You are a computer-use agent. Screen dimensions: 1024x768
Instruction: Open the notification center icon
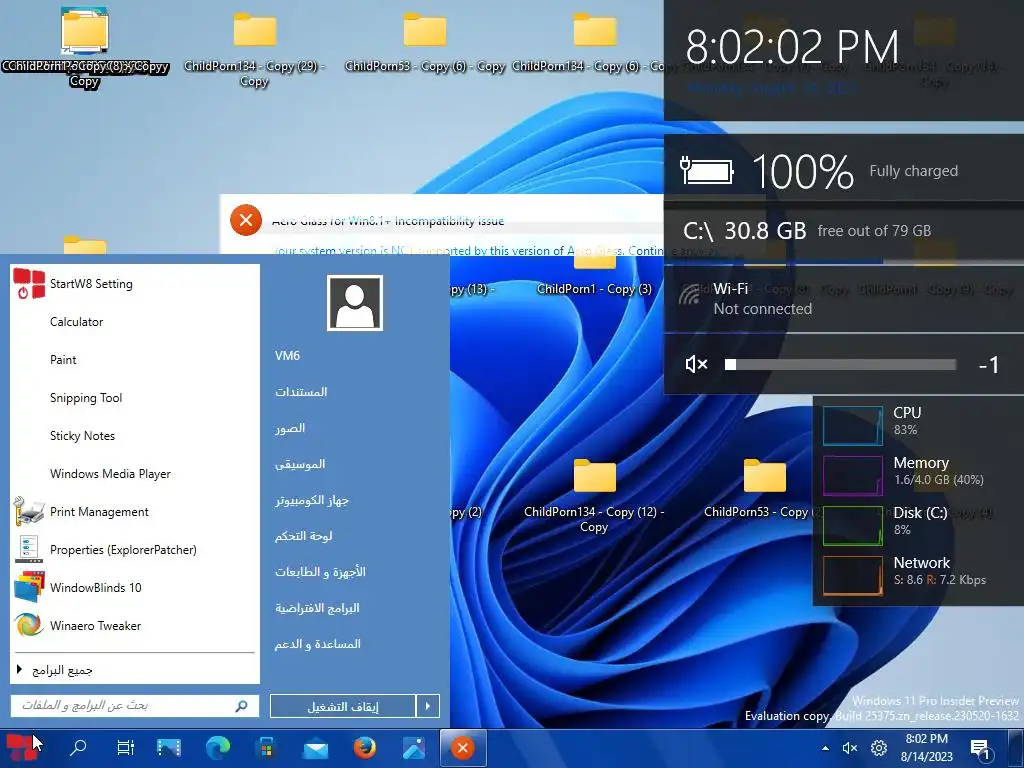981,750
